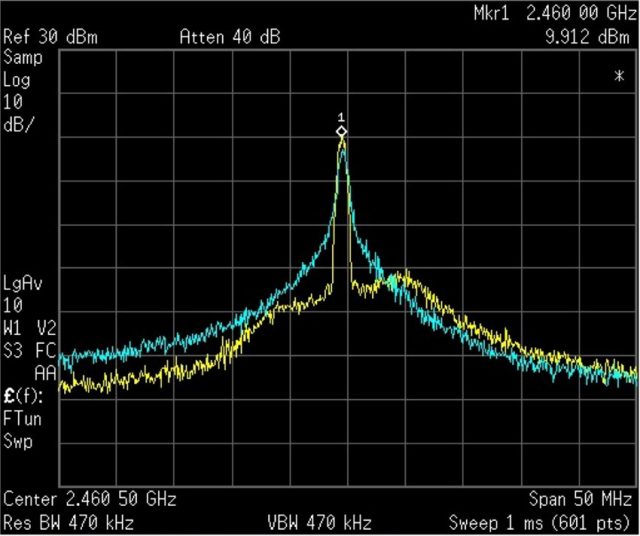Click the W1 V2 trace status text
The image size is (640, 536).
click(x=29, y=328)
